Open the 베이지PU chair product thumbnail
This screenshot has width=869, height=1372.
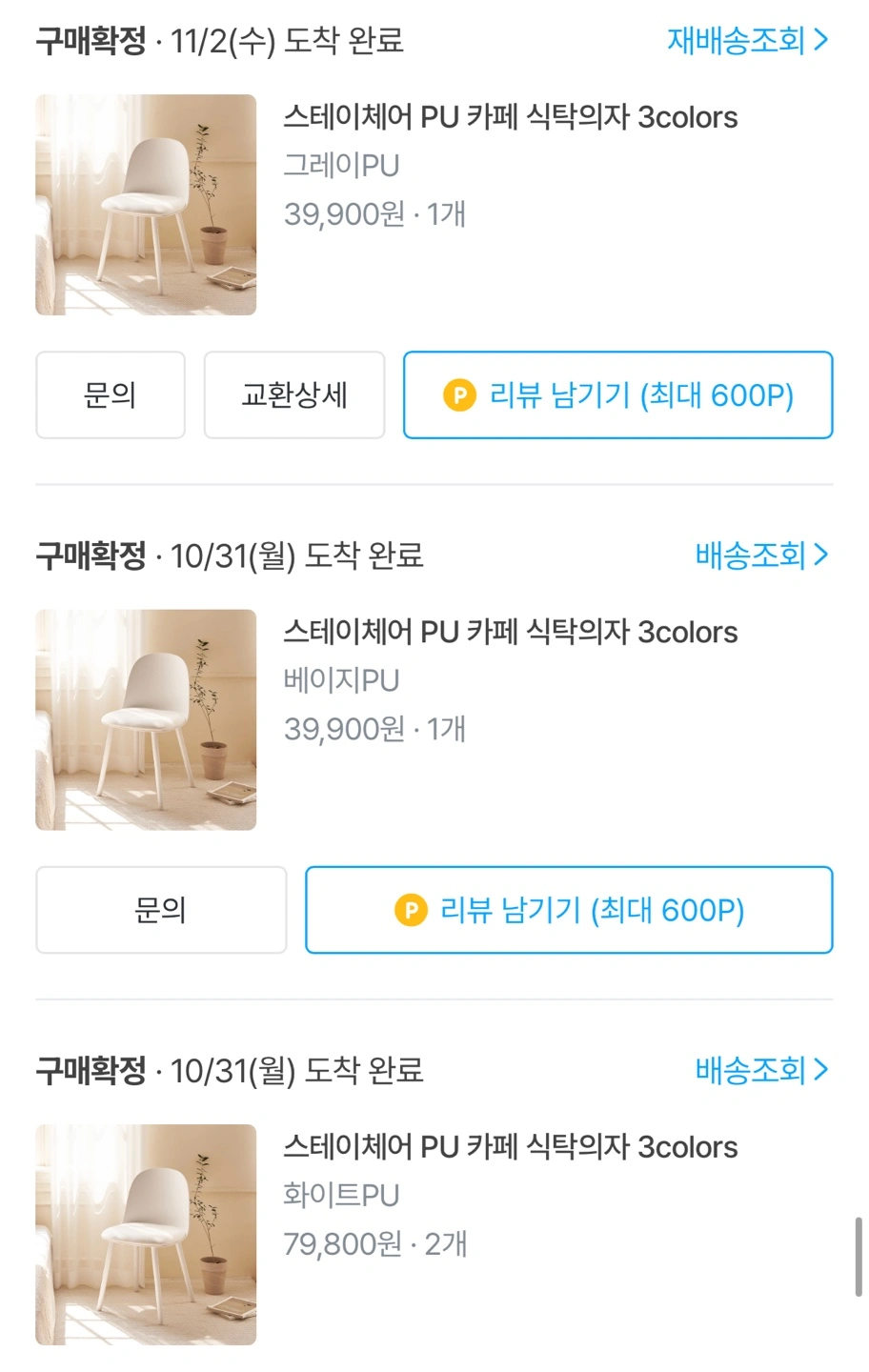[146, 719]
